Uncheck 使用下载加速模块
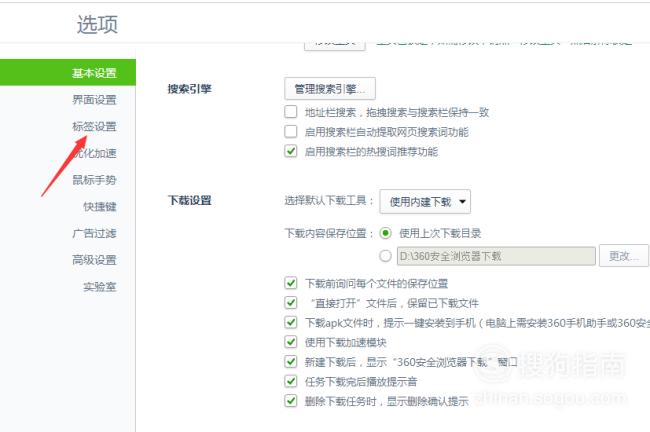650x432 pixels. coord(291,342)
